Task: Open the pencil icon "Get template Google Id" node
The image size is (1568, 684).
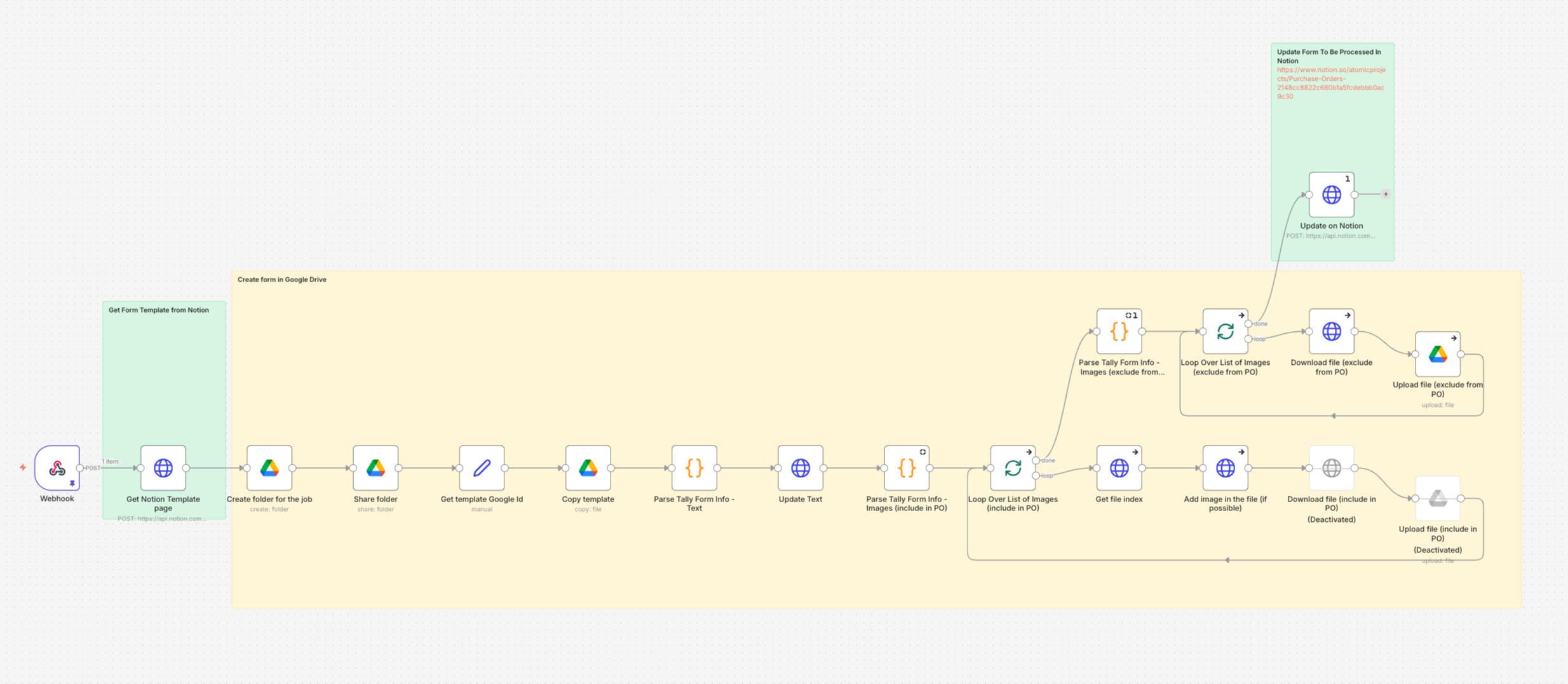Action: [x=481, y=468]
